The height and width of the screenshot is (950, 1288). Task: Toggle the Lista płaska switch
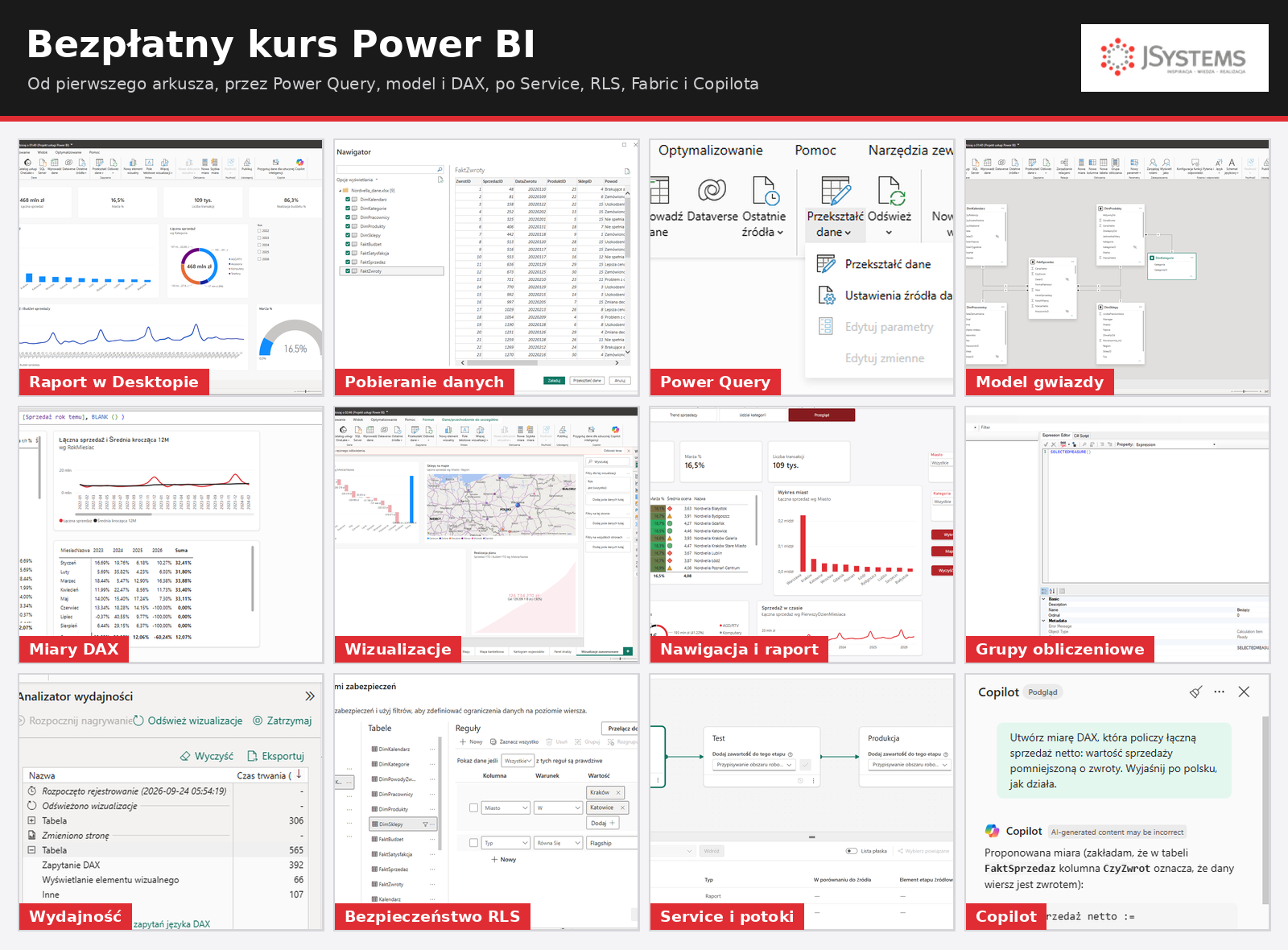[852, 851]
